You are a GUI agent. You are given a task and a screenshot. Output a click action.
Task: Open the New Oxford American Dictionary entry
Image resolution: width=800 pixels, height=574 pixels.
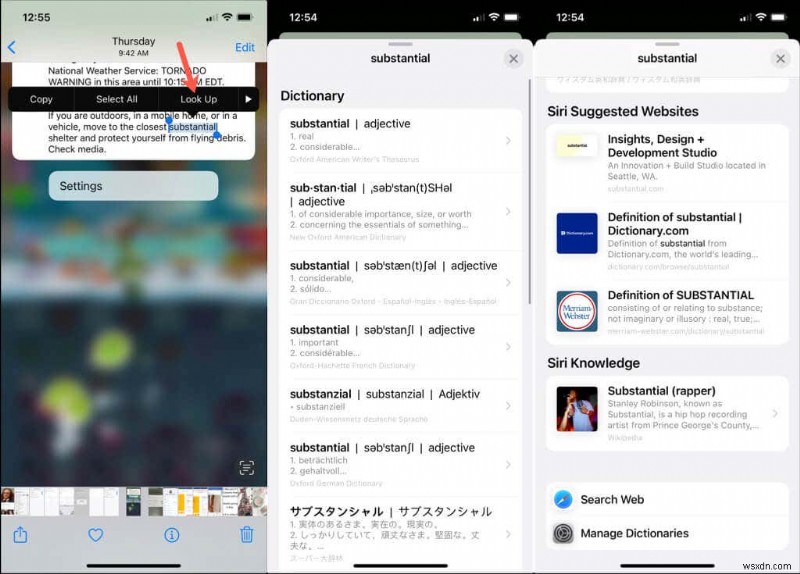401,212
